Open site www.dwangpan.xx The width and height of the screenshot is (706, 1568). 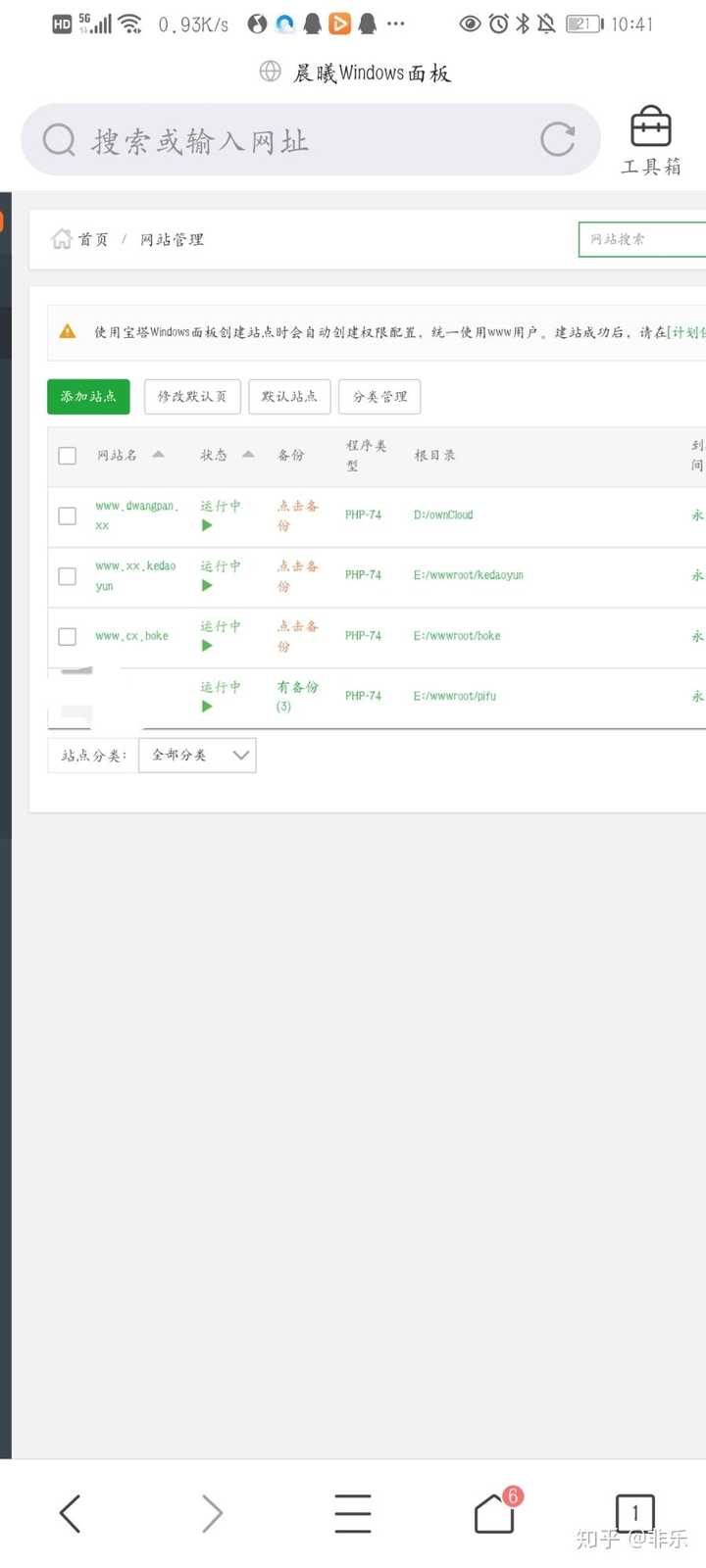pos(136,515)
